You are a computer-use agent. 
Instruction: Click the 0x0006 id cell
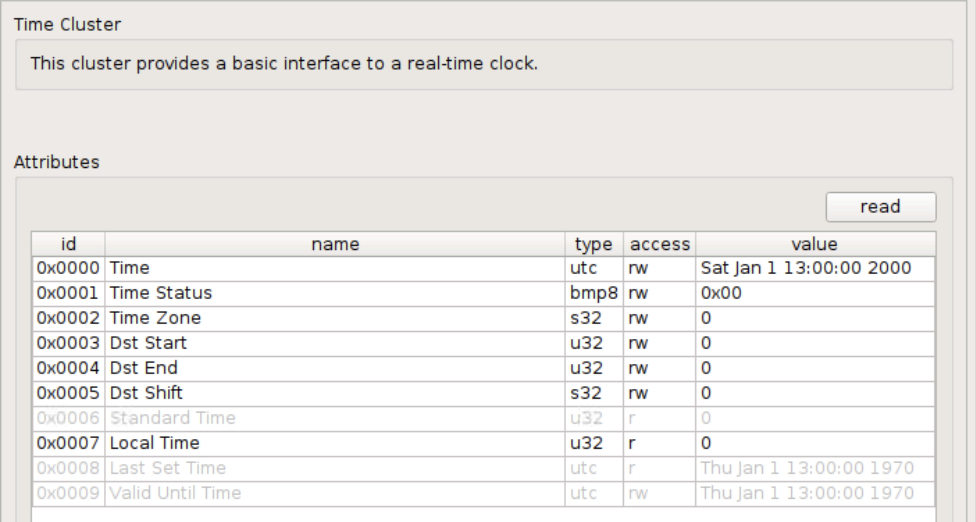(68, 418)
